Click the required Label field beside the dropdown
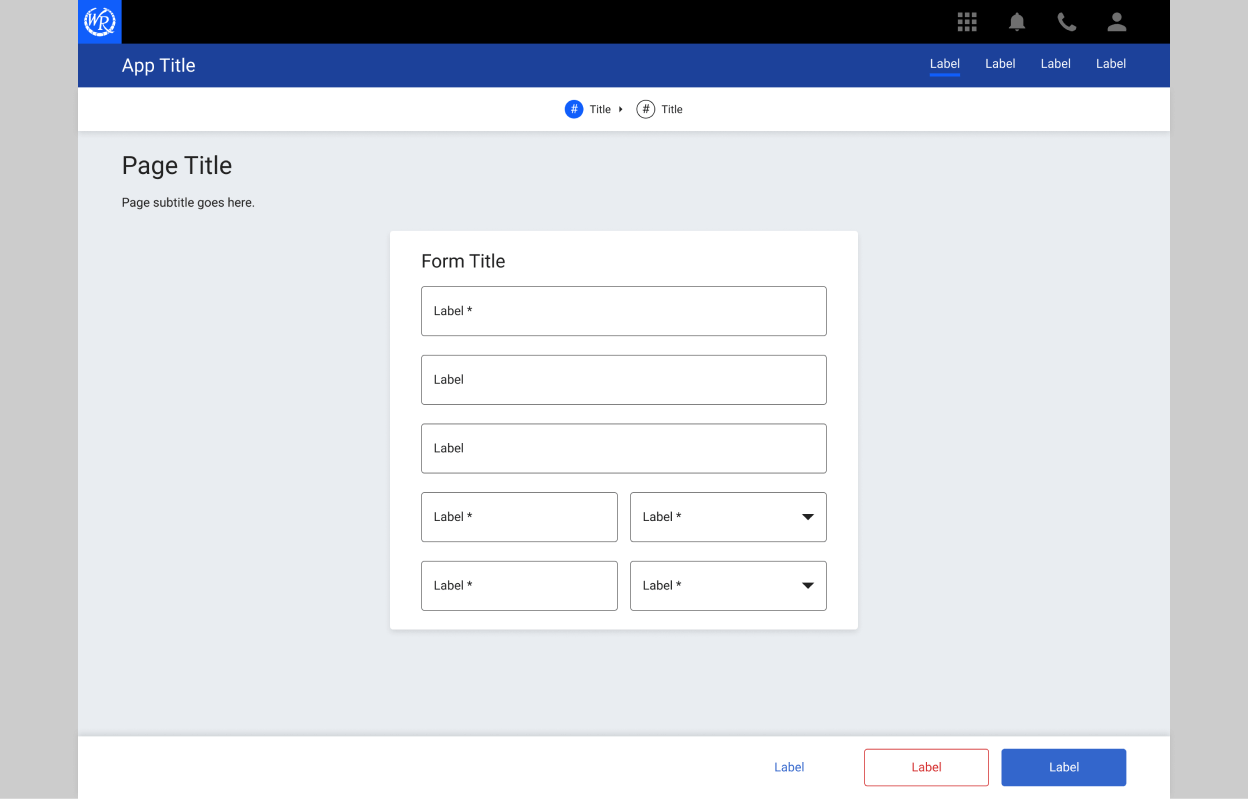This screenshot has width=1248, height=800. coord(519,517)
